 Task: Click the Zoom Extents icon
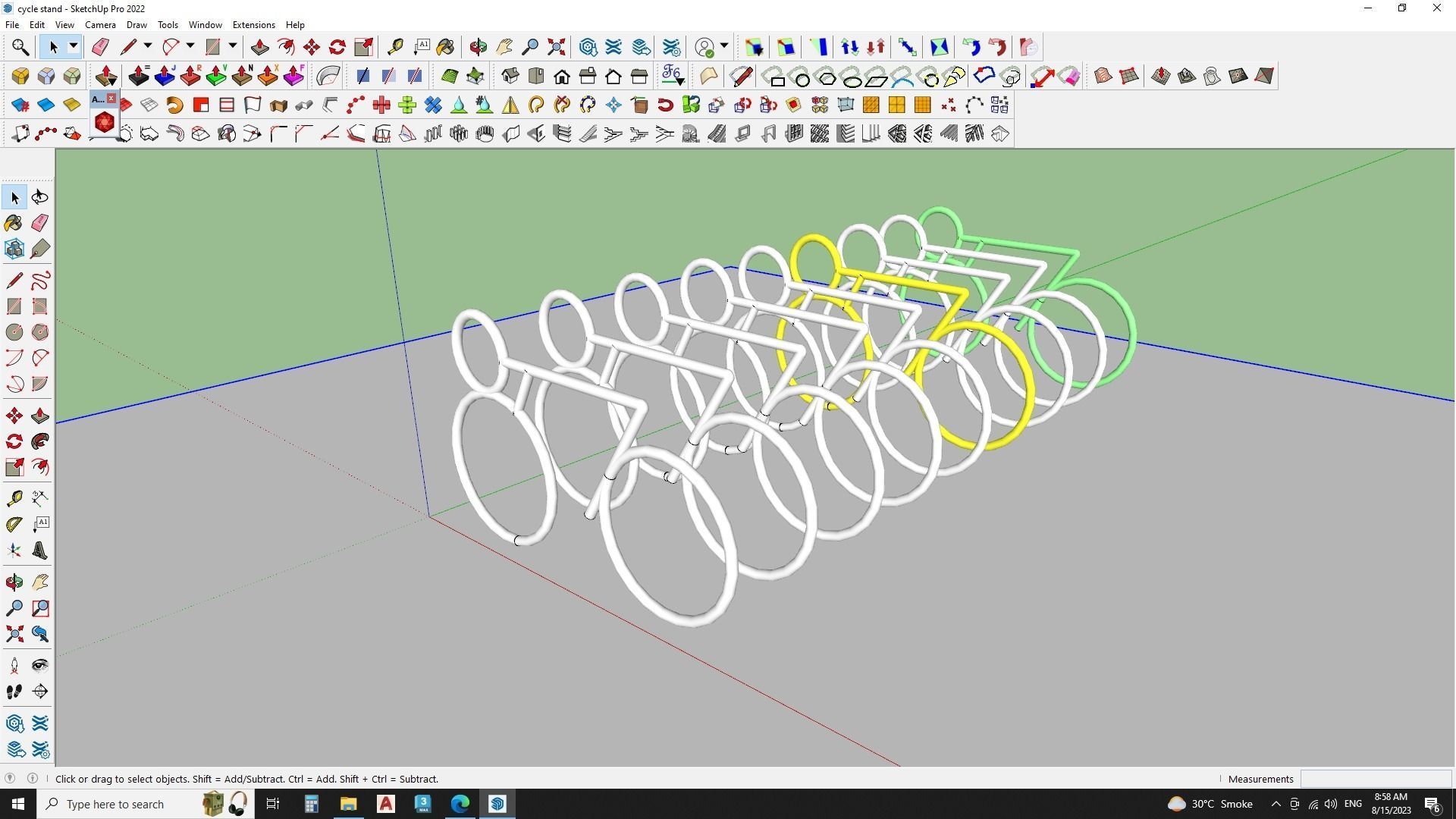(x=557, y=47)
